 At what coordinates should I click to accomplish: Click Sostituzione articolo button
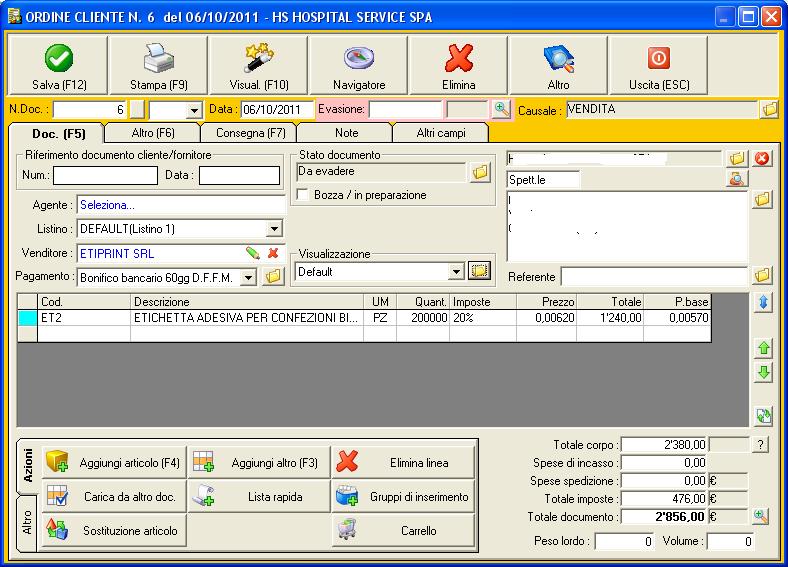[x=114, y=531]
